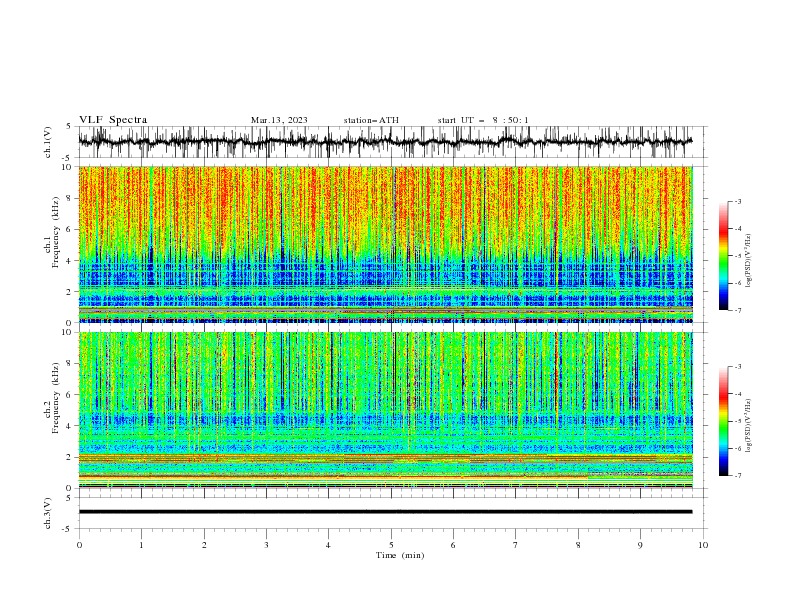
Task: Click the ch.1 frequency axis "6" tick
Action: coord(70,229)
